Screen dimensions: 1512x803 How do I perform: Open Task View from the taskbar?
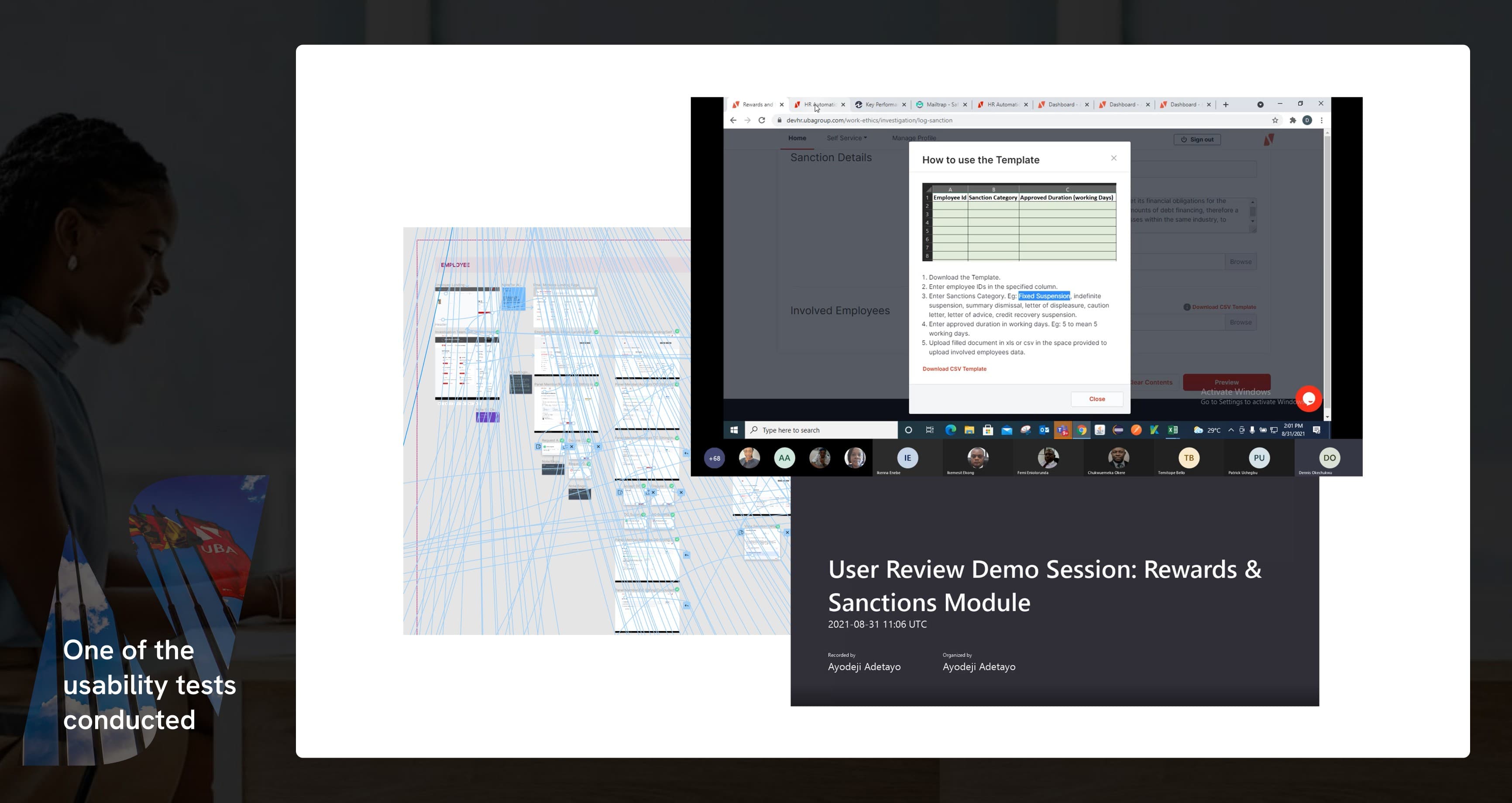[930, 430]
